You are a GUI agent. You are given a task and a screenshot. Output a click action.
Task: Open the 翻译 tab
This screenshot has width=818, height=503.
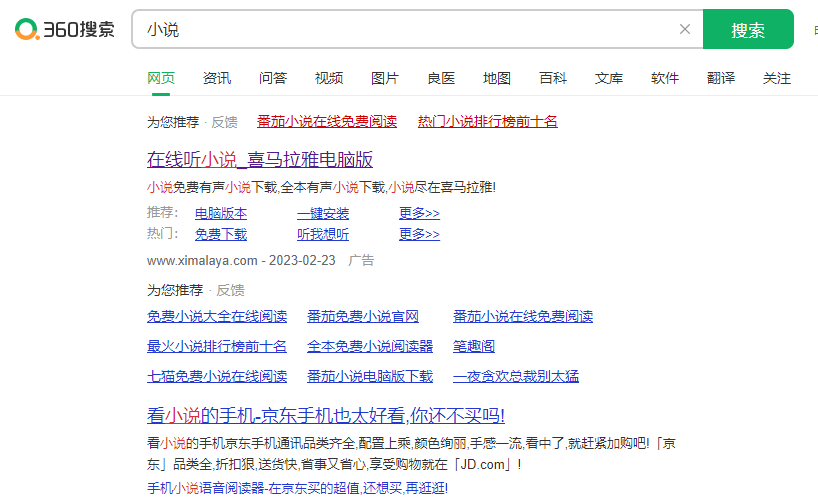[720, 78]
